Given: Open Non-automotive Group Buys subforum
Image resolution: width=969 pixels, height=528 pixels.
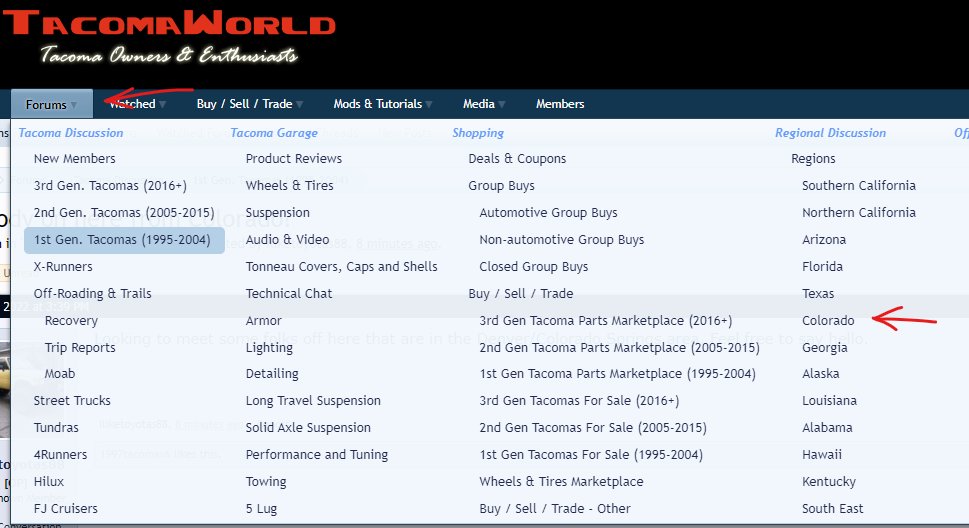Looking at the screenshot, I should (x=562, y=240).
